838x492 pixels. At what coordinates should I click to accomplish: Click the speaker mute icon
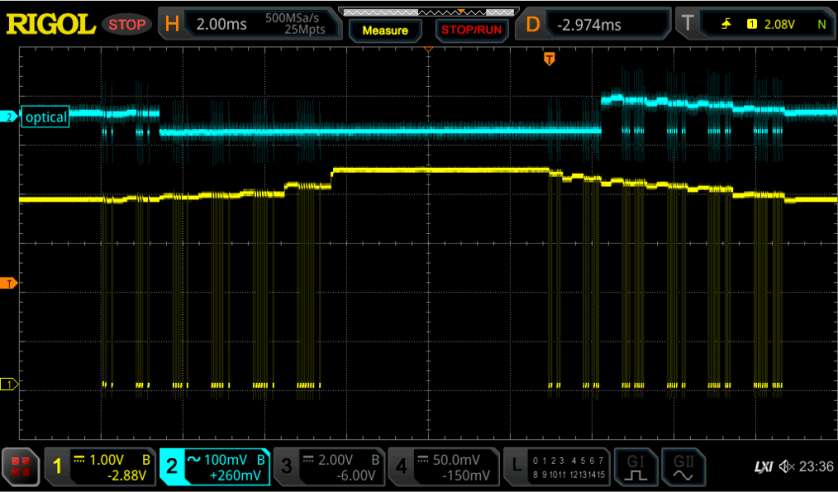pos(787,466)
